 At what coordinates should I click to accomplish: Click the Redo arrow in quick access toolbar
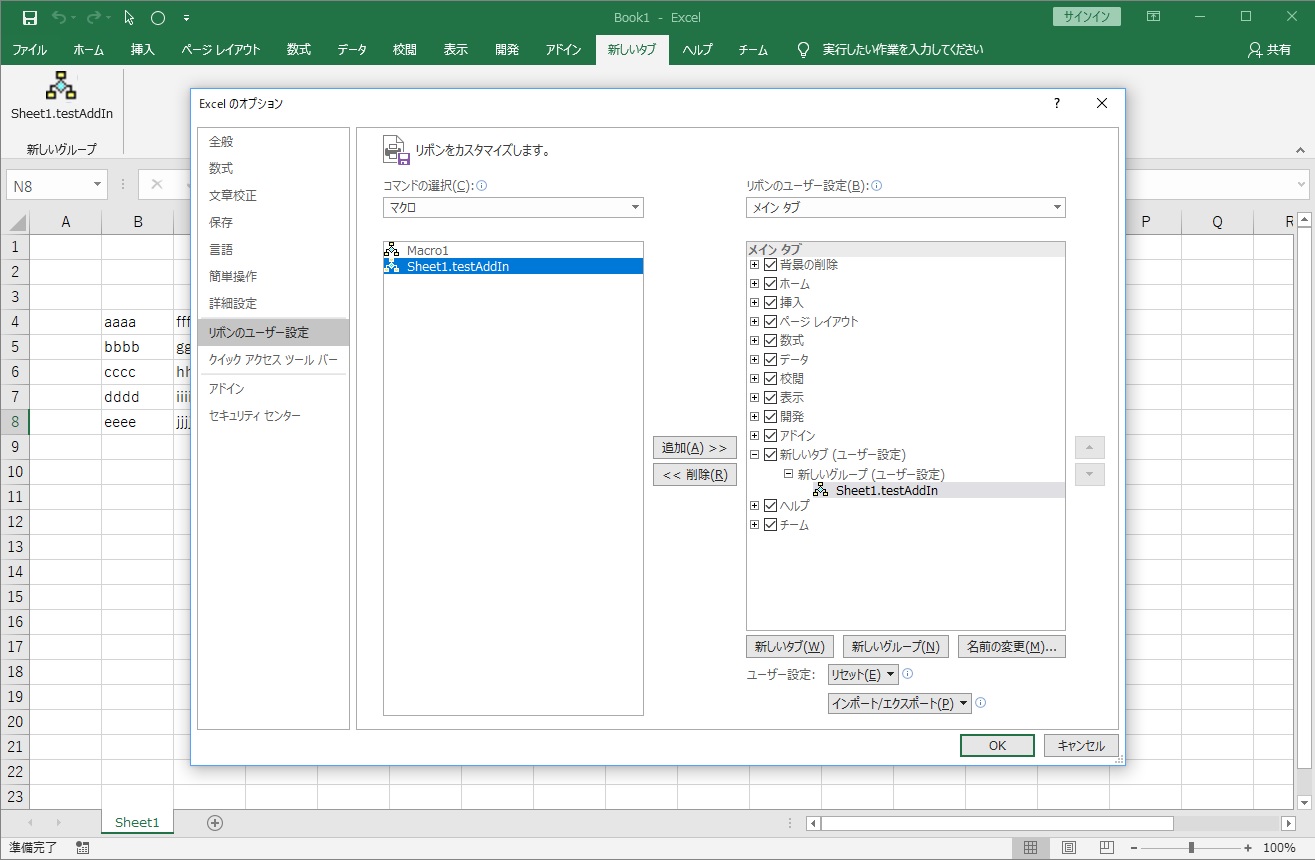click(x=95, y=18)
